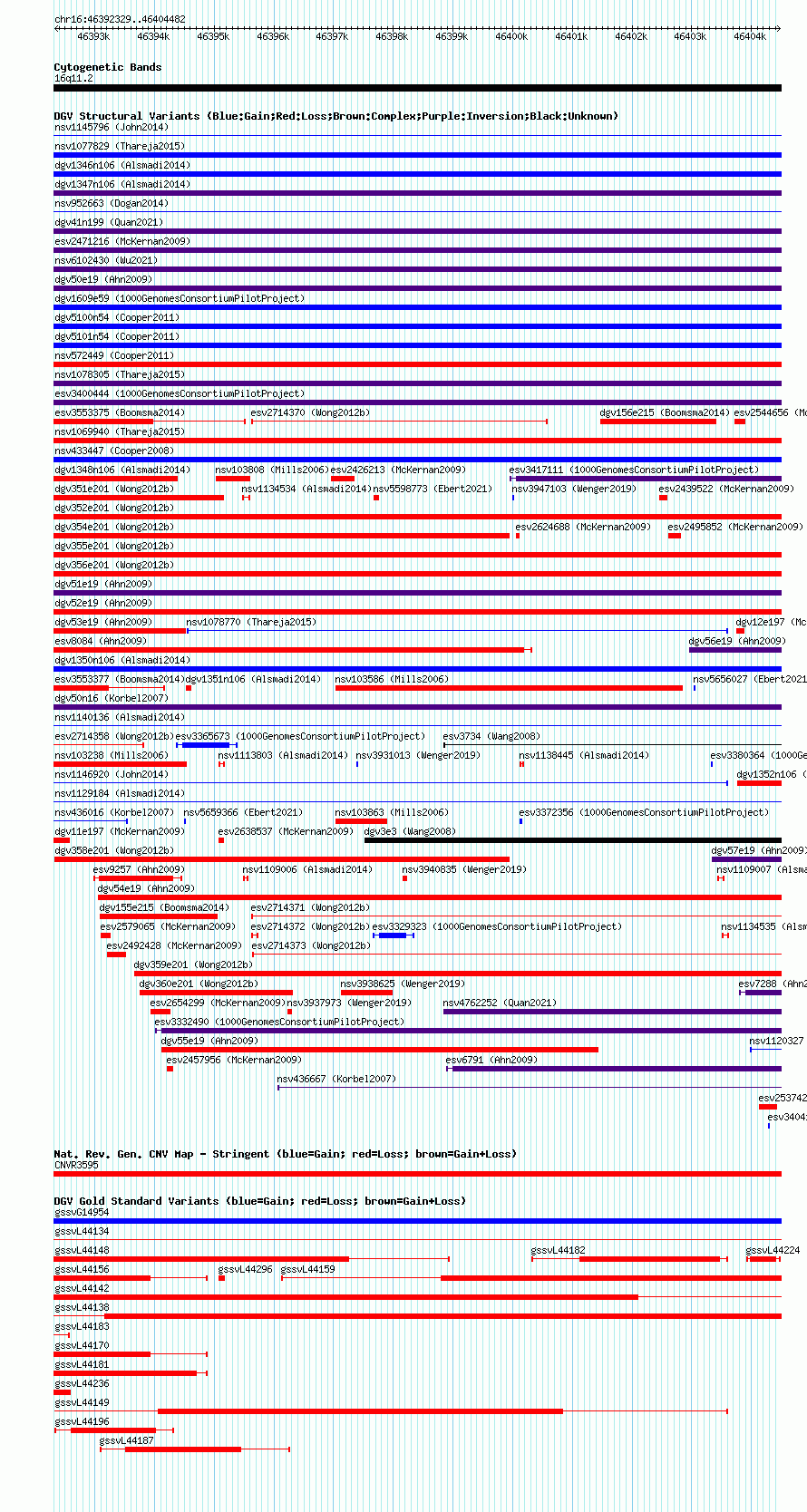Select dgv3e3 (Wang2008) label
Image resolution: width=807 pixels, height=1512 pixels.
410,831
